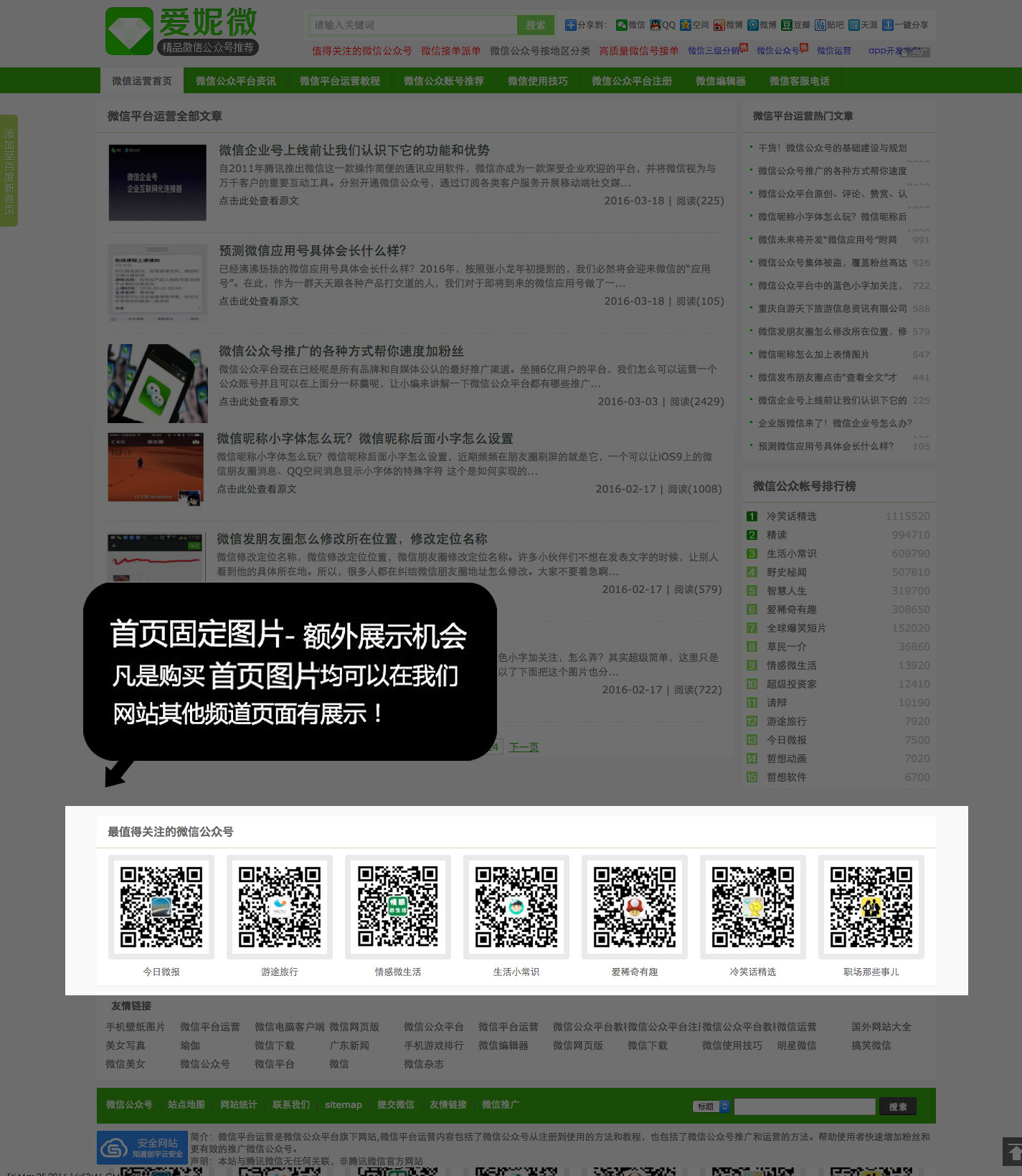Click the 爱妮微 diamond logo
Image resolution: width=1022 pixels, height=1176 pixels.
pyautogui.click(x=130, y=31)
